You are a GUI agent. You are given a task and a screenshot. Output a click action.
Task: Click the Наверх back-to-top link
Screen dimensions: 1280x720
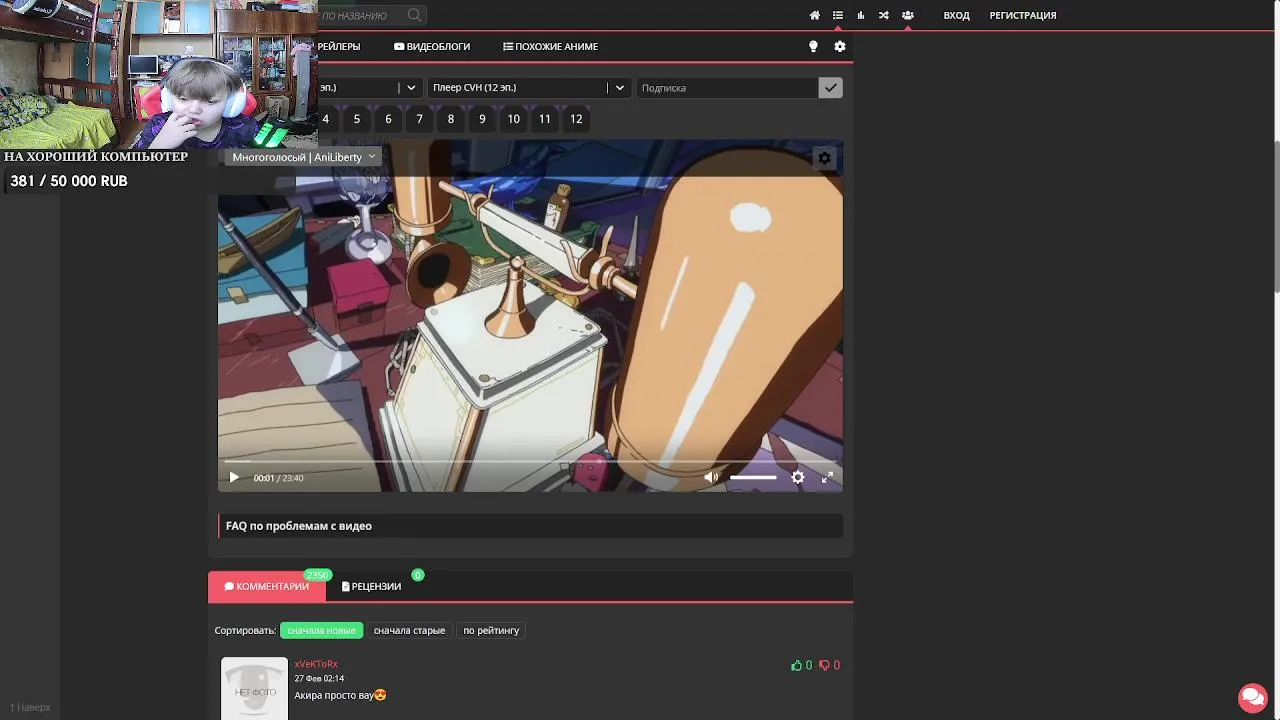pos(30,707)
